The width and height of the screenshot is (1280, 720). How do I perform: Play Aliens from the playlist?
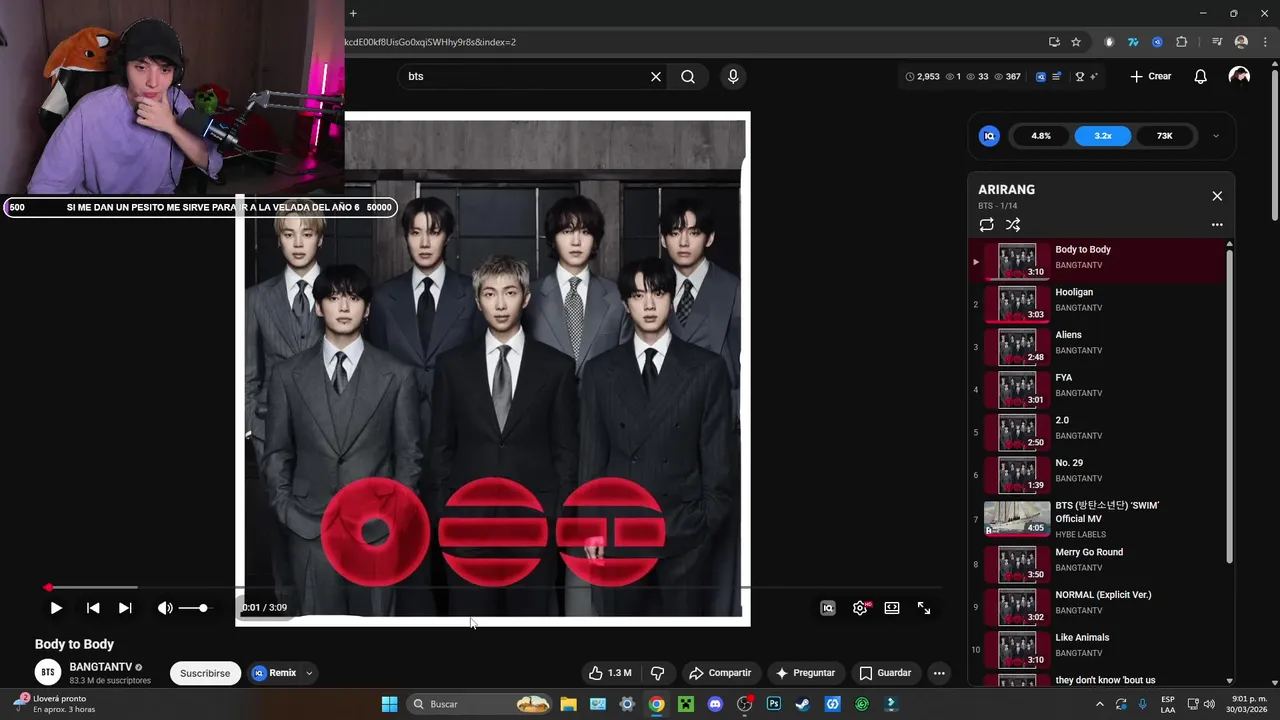[1097, 347]
